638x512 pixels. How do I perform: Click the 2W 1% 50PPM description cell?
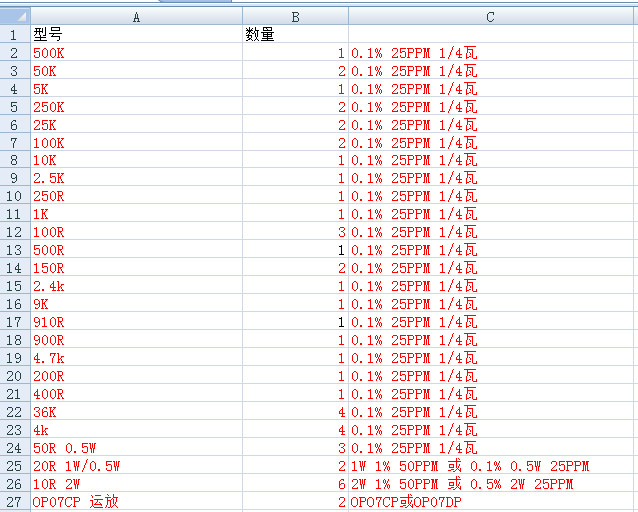click(491, 484)
